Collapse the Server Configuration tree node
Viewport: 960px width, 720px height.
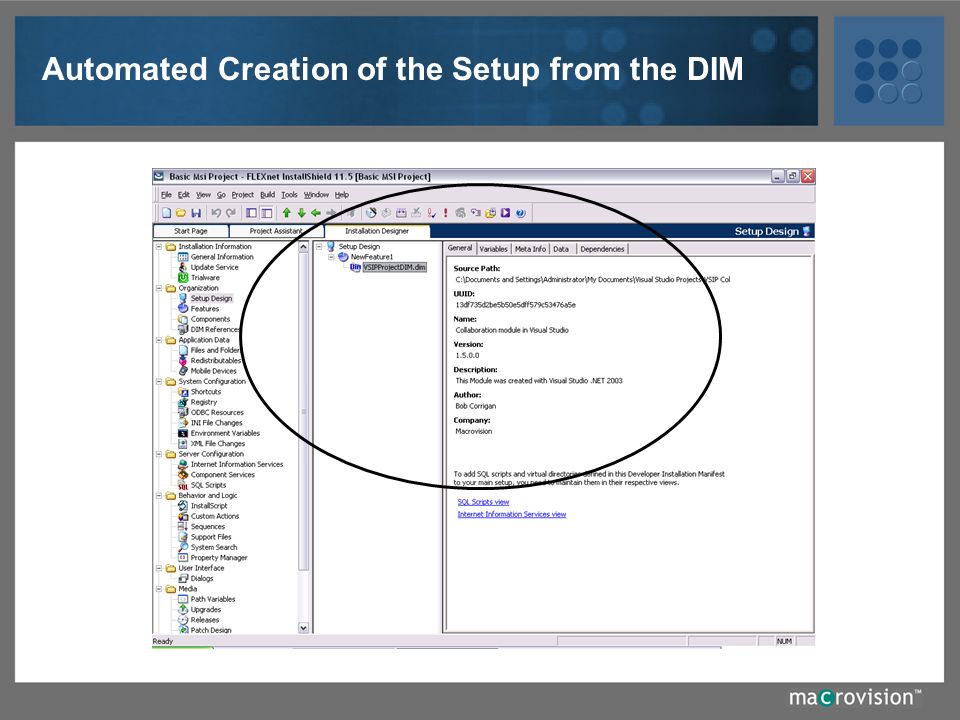(x=159, y=454)
